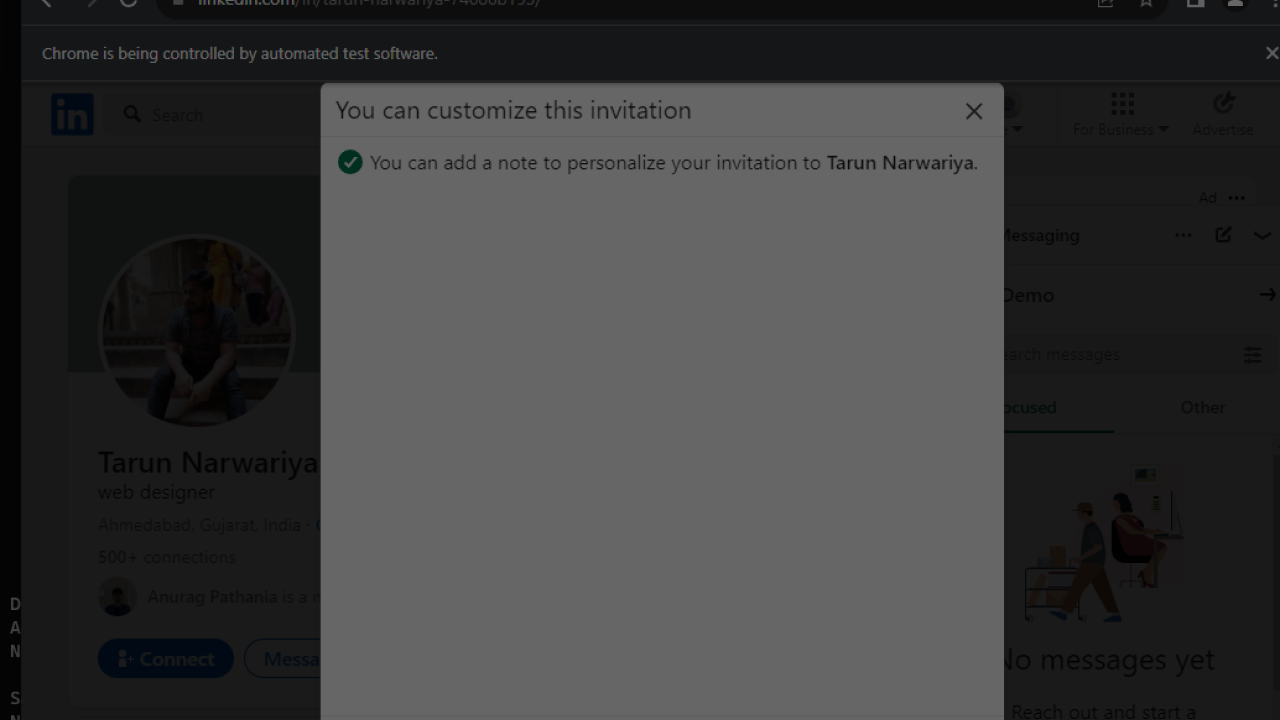Click the message search filter icon

[x=1253, y=354]
